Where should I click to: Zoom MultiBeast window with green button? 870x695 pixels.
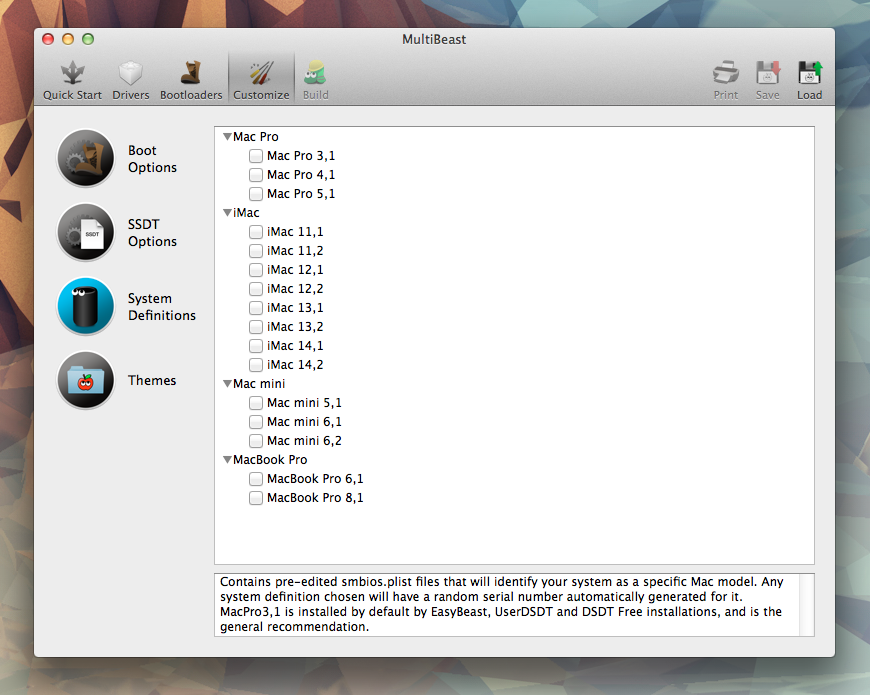click(x=88, y=39)
